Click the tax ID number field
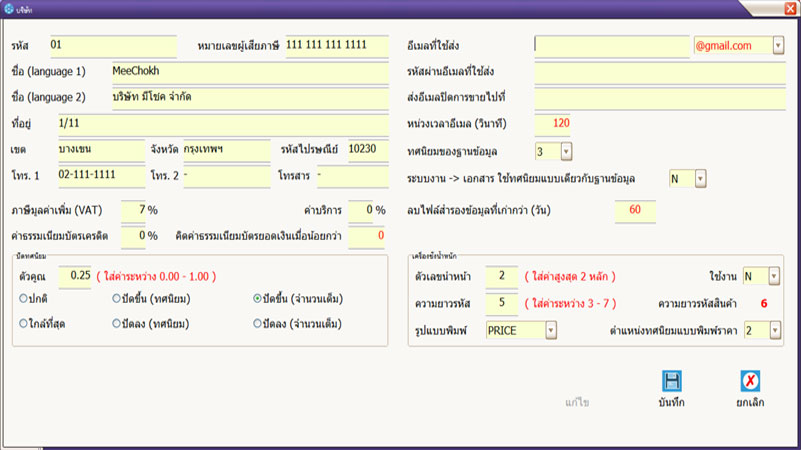The image size is (801, 450). [x=335, y=45]
